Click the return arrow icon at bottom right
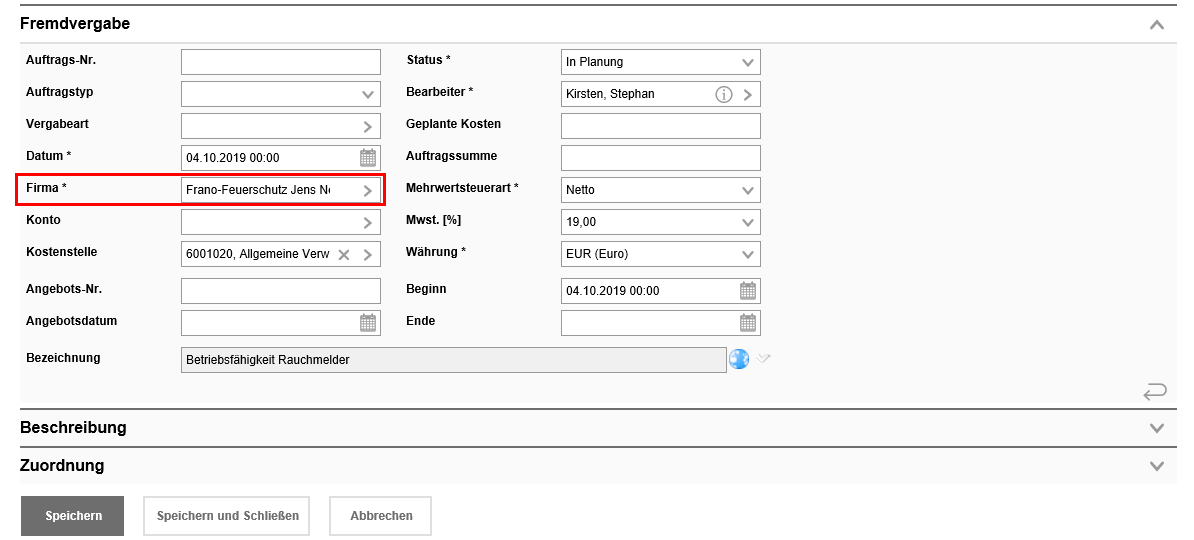This screenshot has height=540, width=1194. (1154, 392)
